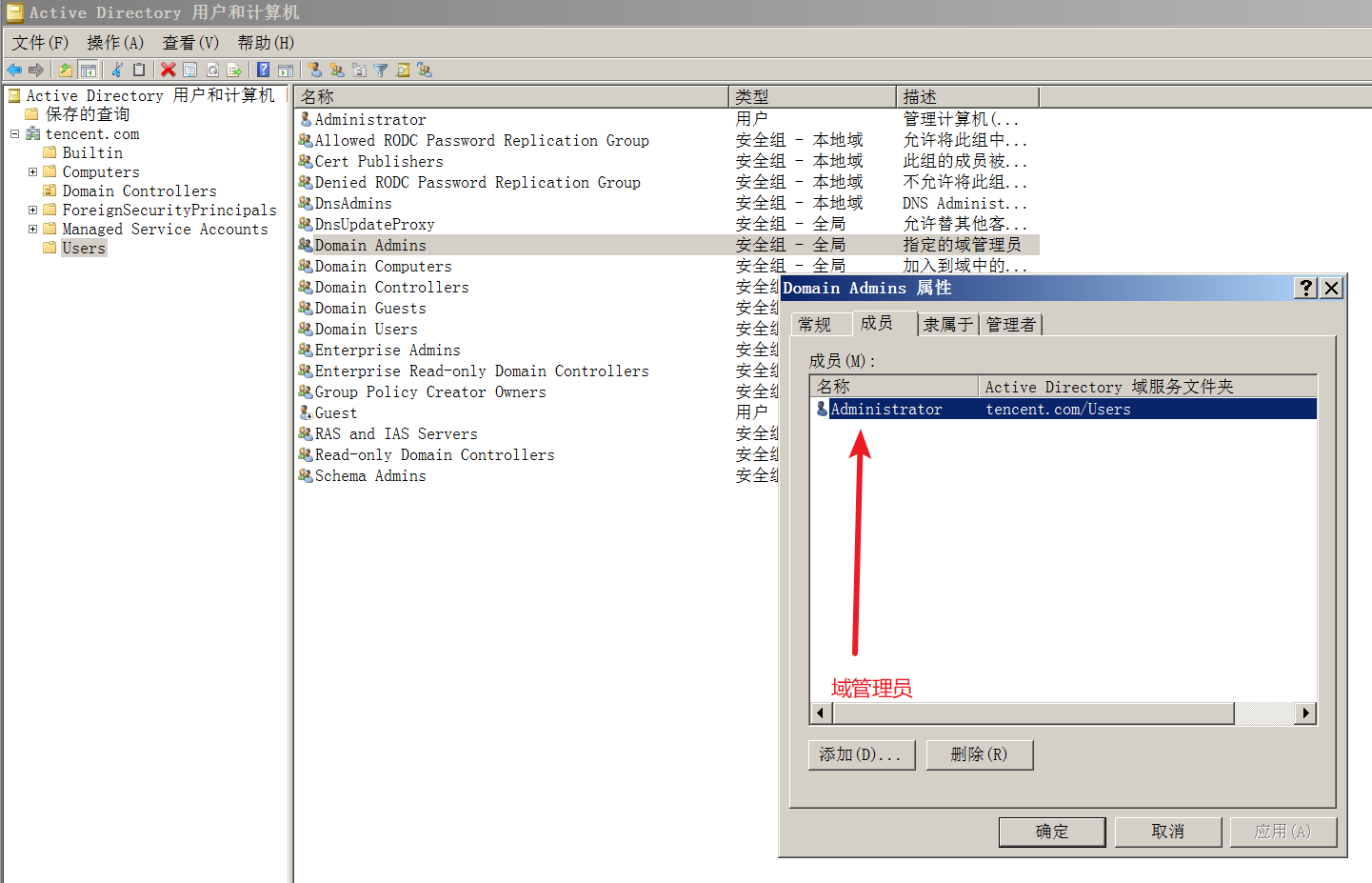Click the dialog help question mark button
The width and height of the screenshot is (1372, 883).
point(1306,288)
